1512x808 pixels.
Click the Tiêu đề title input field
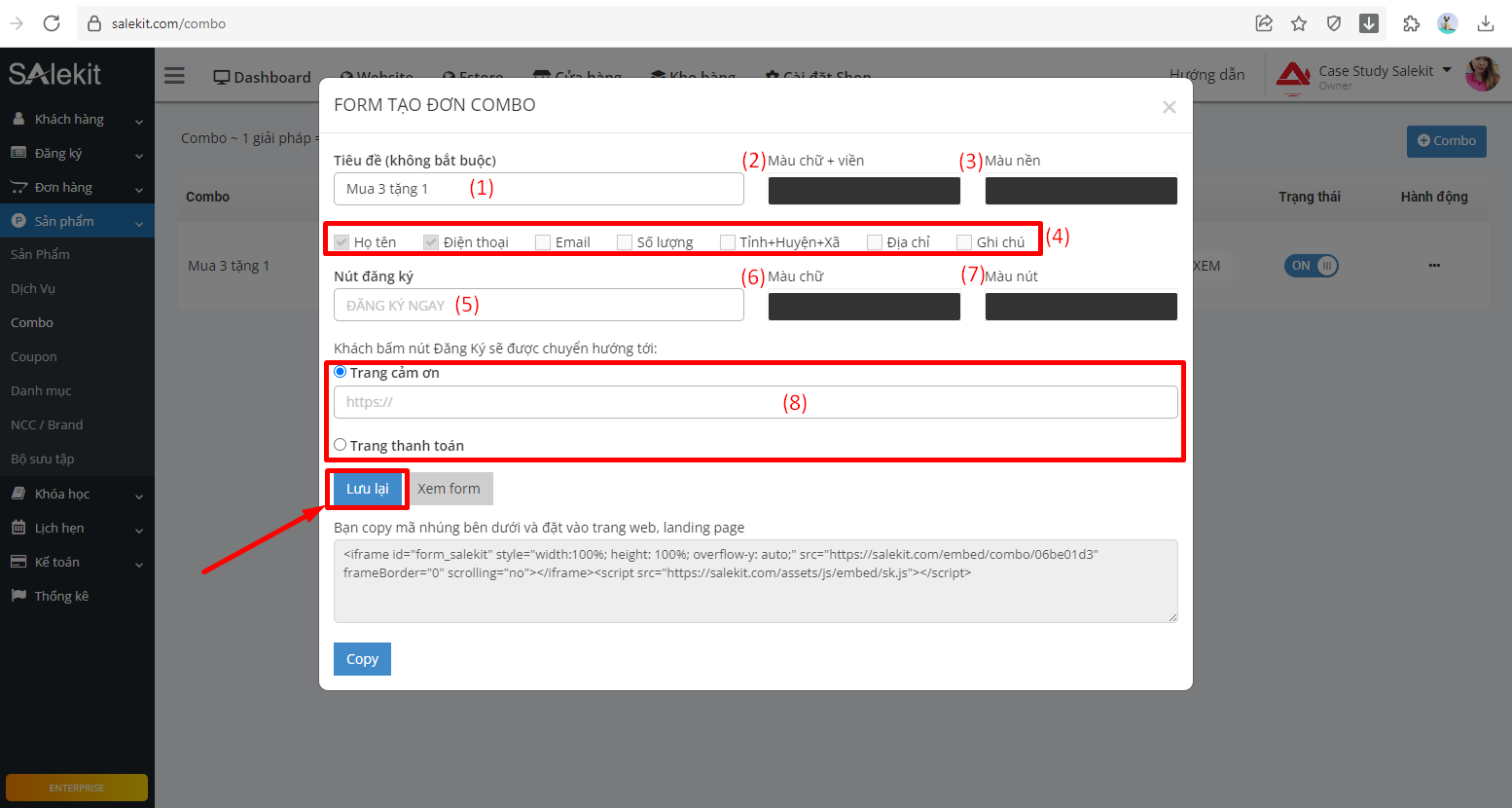539,189
